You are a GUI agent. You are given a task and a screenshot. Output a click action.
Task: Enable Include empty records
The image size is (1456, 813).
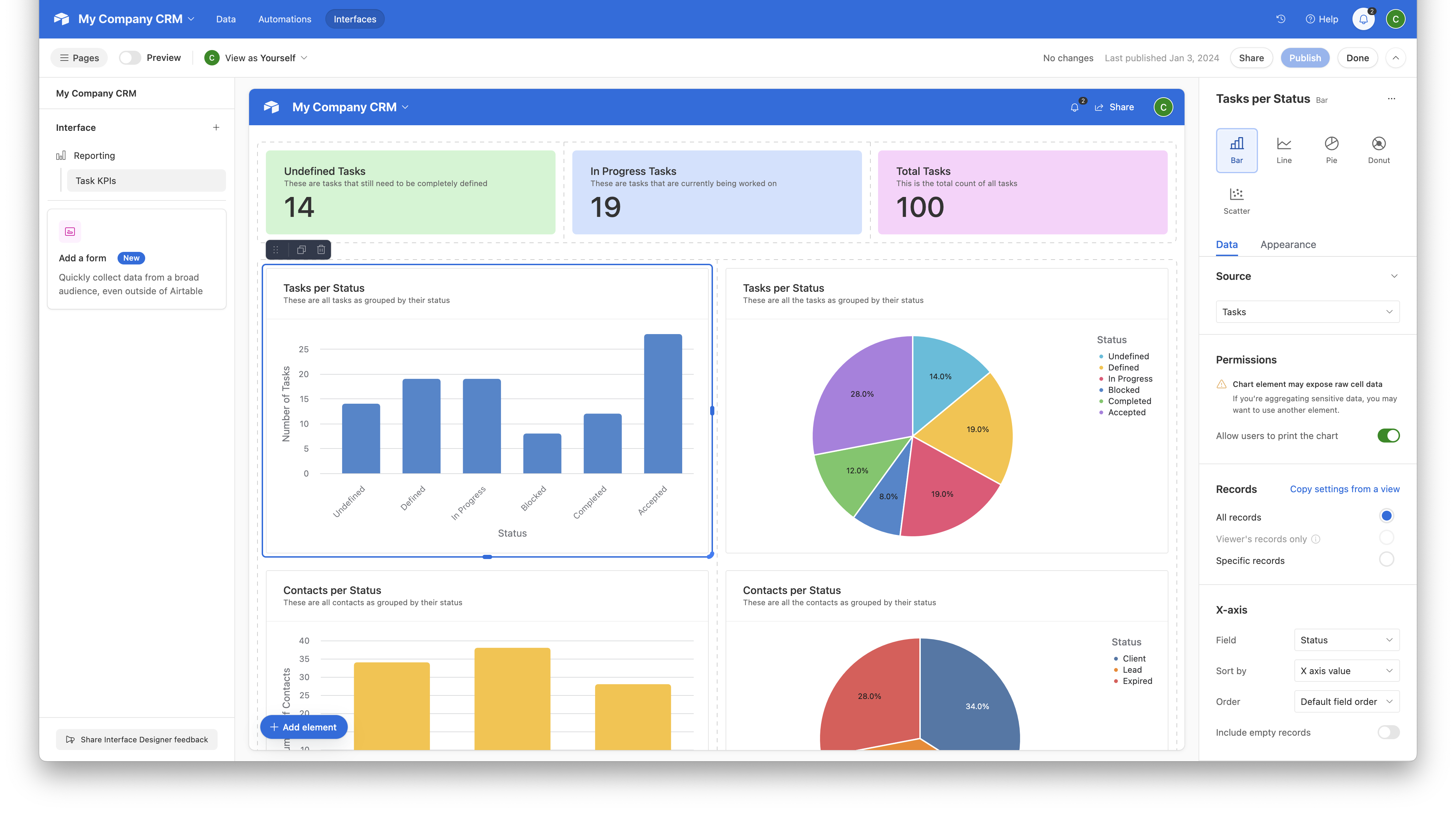pyautogui.click(x=1388, y=732)
